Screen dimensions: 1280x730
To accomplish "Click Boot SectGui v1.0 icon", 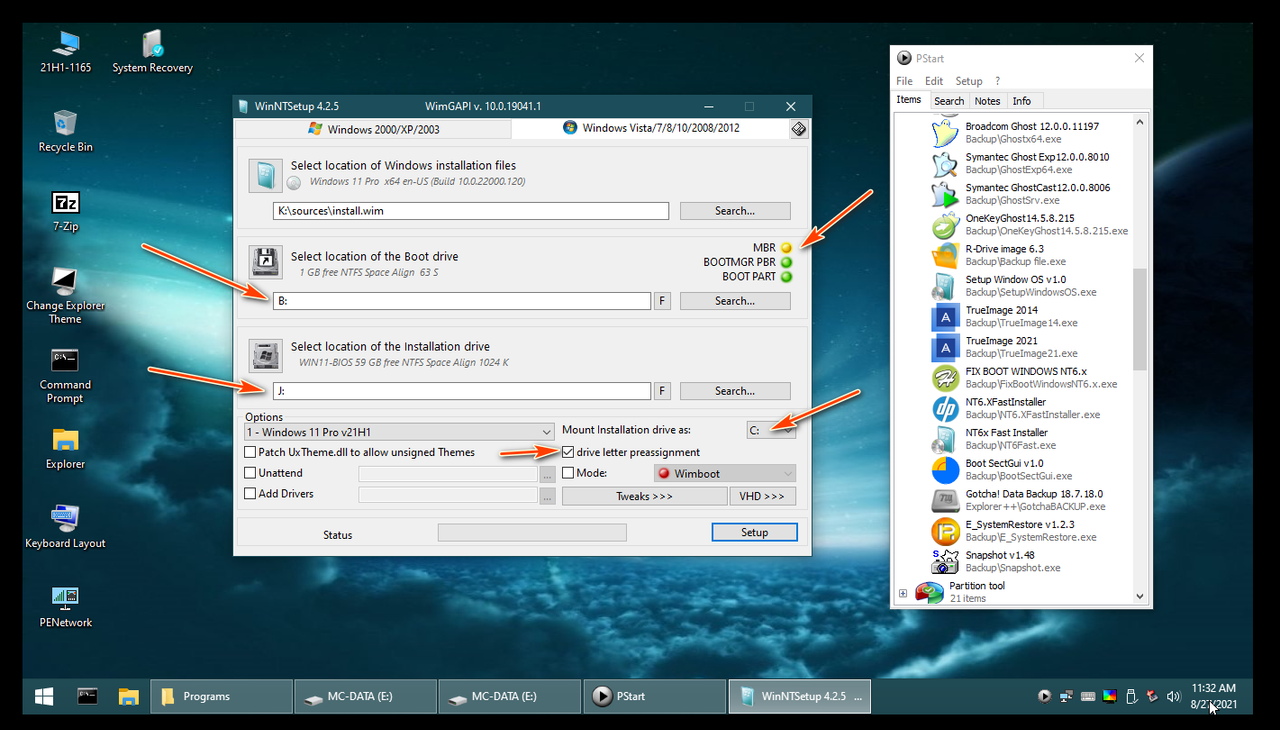I will [945, 470].
